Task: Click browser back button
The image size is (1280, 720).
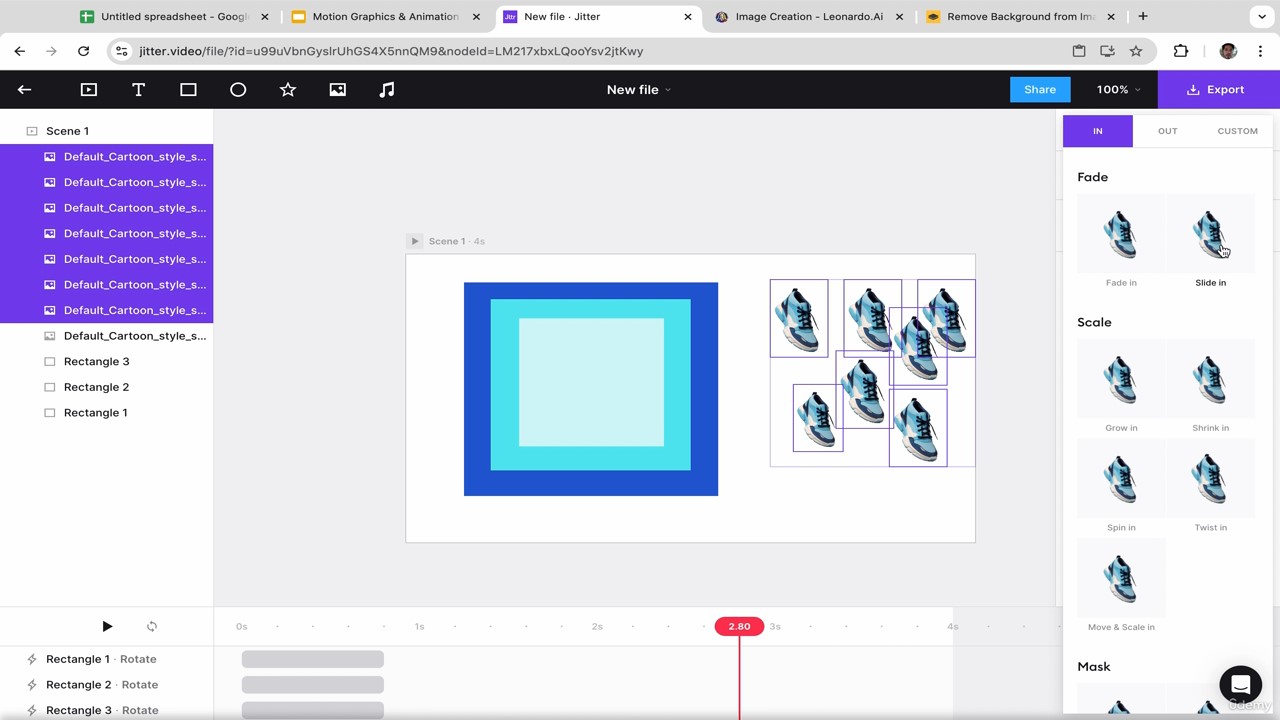Action: pyautogui.click(x=20, y=51)
